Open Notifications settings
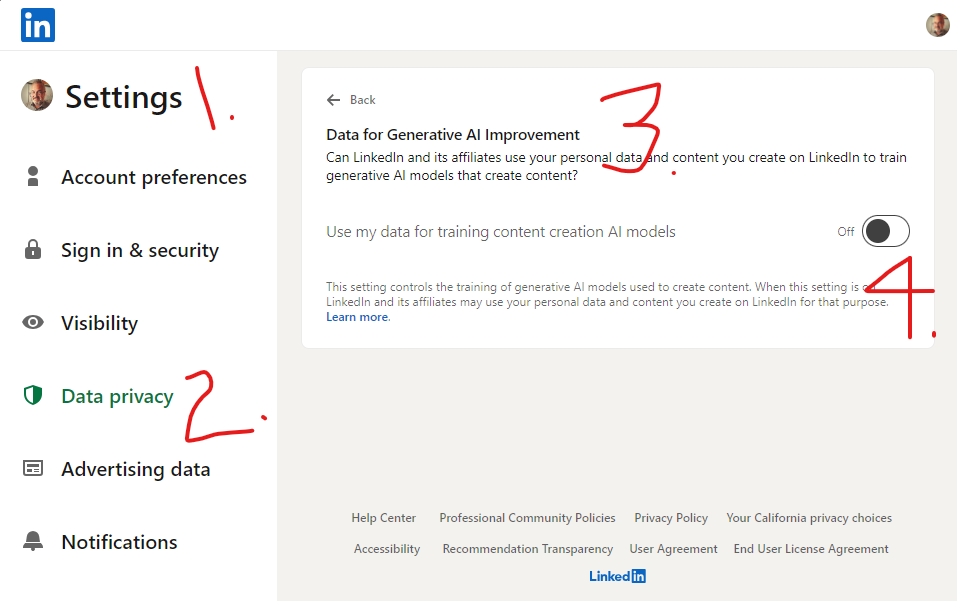 [119, 542]
